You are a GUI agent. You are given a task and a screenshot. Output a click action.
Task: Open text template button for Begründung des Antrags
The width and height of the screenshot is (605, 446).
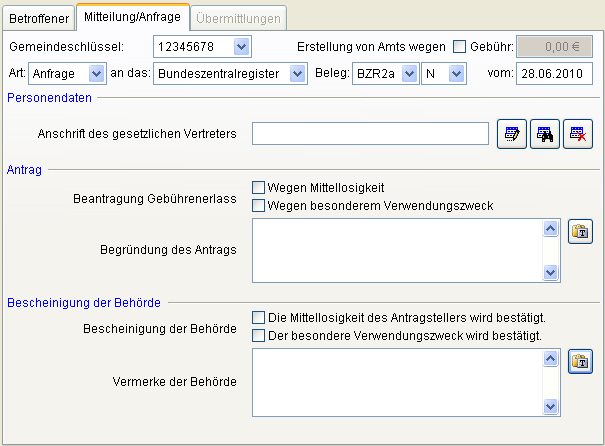[580, 232]
